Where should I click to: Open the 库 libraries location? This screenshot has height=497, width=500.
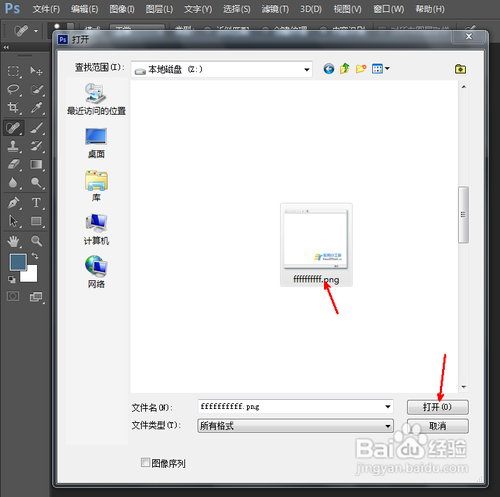click(x=96, y=186)
